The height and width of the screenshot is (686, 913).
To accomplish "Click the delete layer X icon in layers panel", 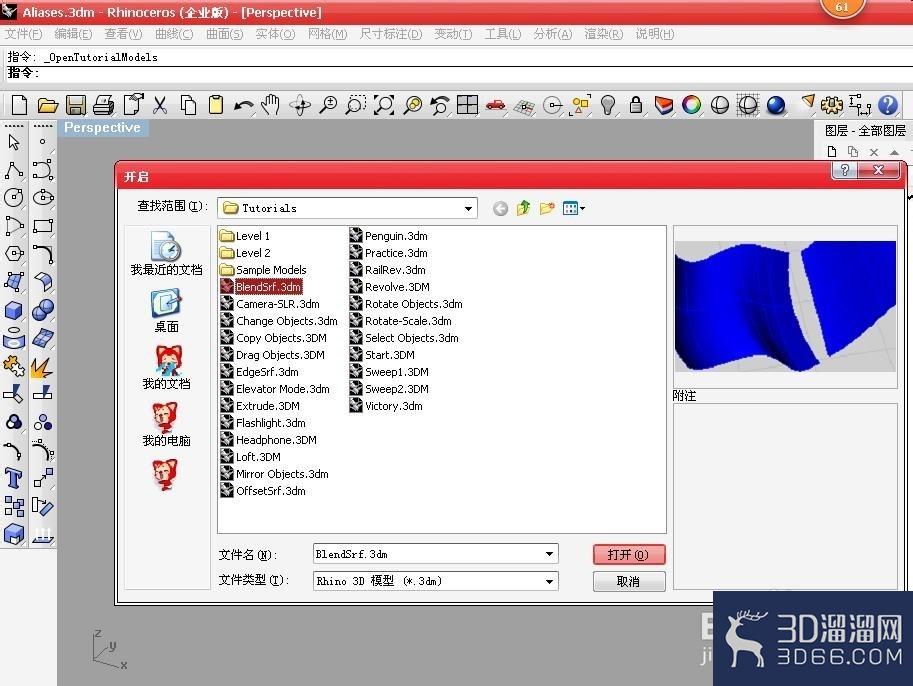I will (873, 152).
